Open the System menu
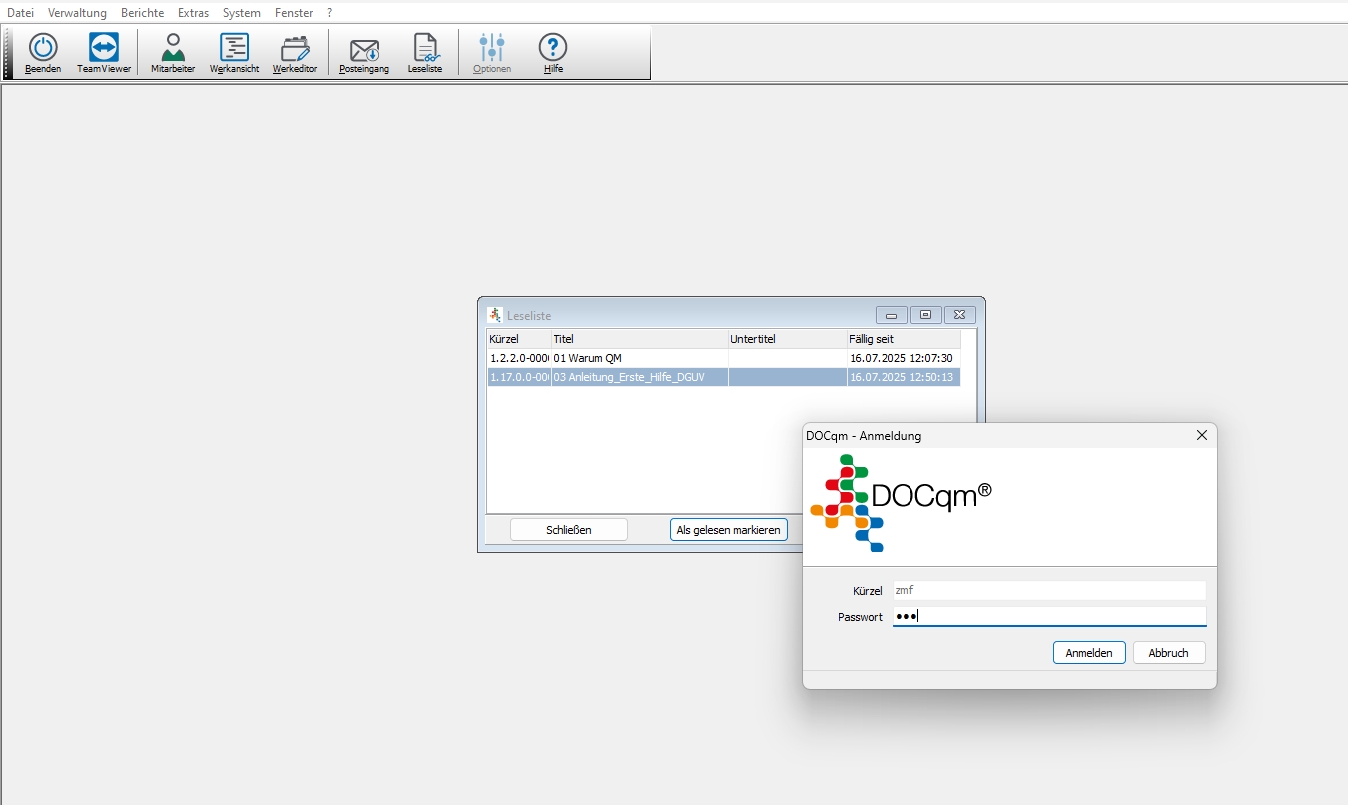 [x=242, y=13]
